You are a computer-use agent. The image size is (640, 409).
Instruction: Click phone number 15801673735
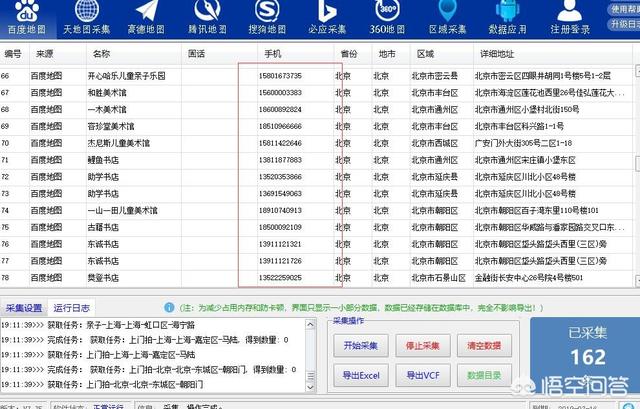click(280, 76)
